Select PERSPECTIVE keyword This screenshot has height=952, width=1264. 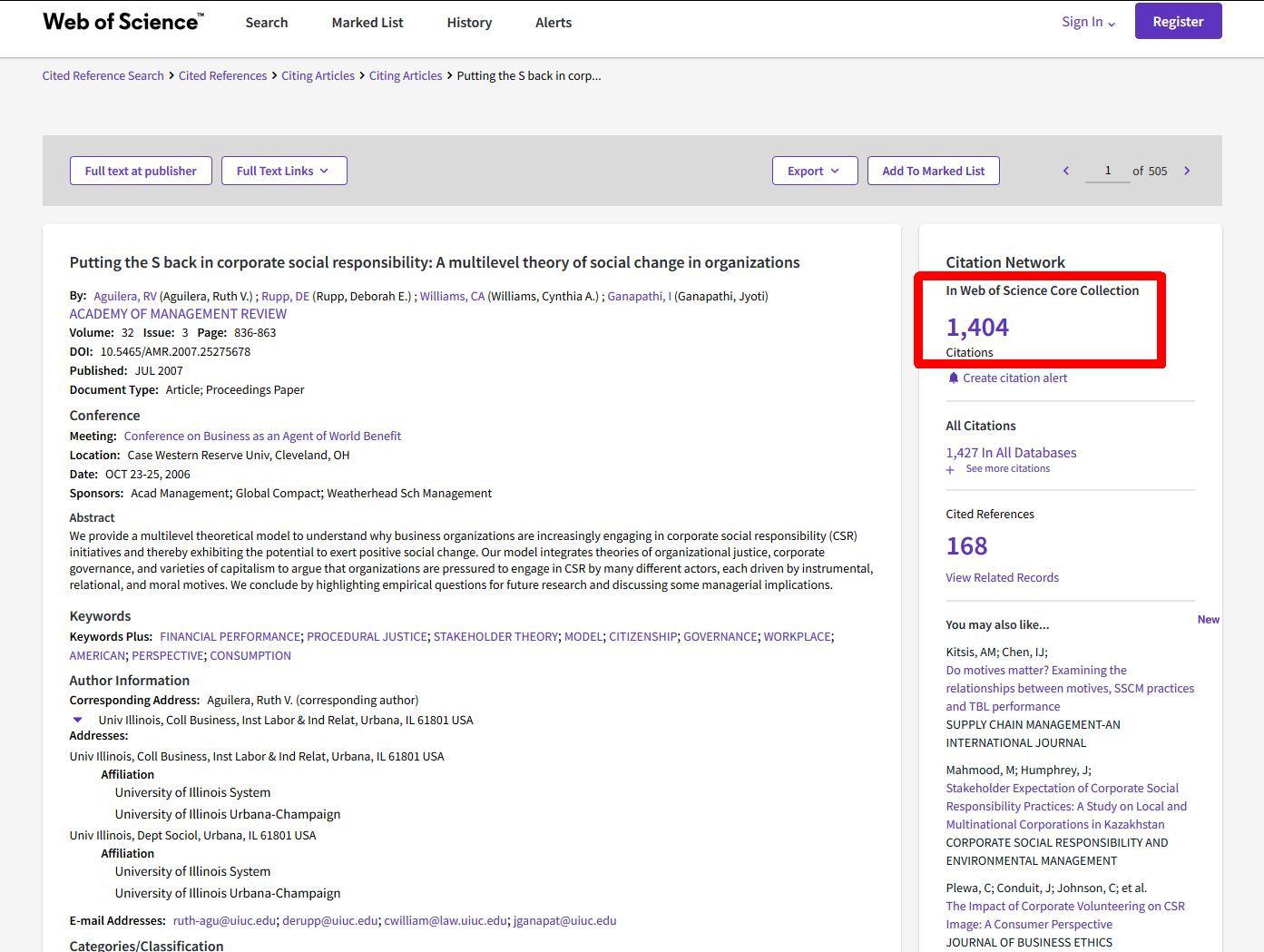(167, 655)
